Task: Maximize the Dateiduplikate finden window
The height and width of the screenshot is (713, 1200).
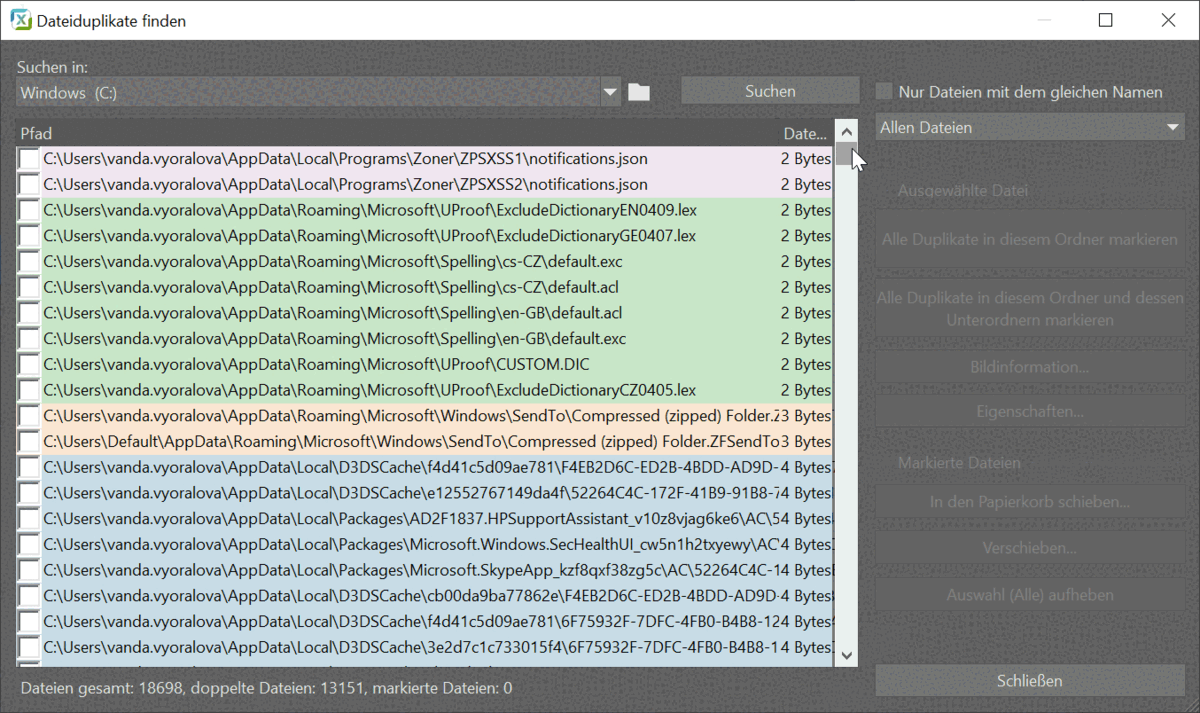Action: tap(1105, 20)
